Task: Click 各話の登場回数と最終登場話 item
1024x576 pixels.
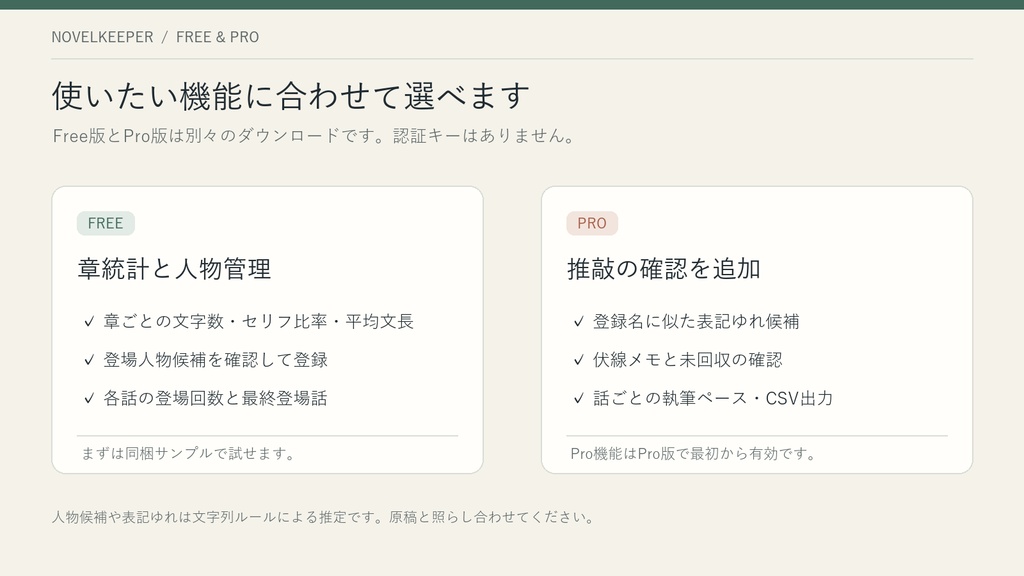Action: coord(216,398)
